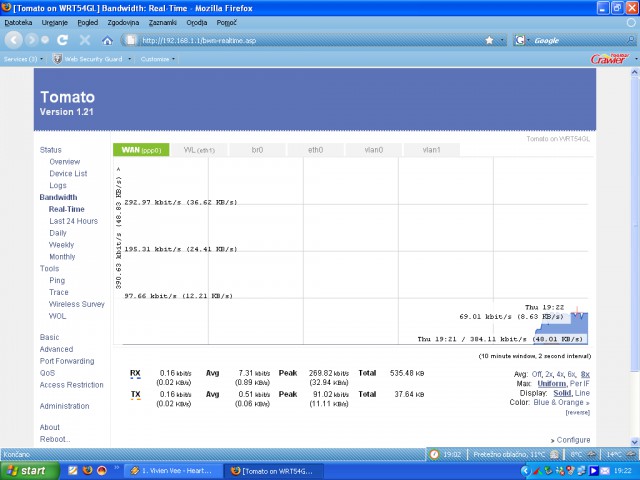Set Max scale to Uniform
This screenshot has width=640, height=480.
point(551,384)
